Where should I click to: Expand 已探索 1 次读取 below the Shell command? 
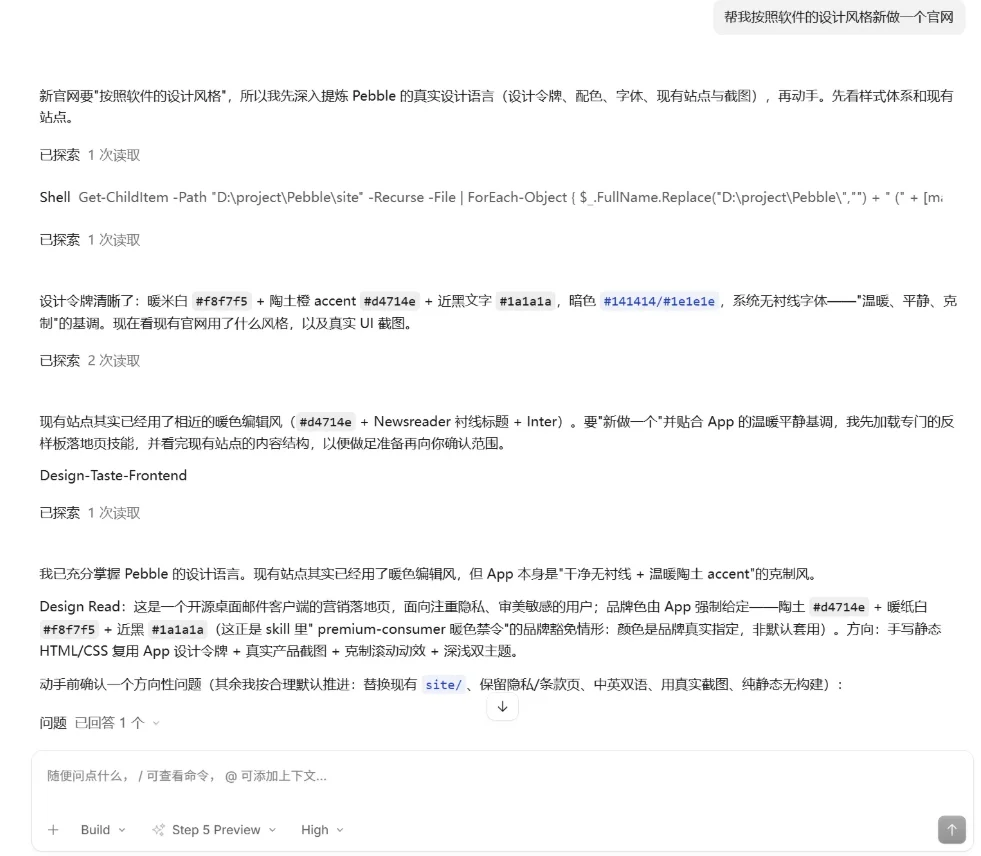tap(90, 240)
